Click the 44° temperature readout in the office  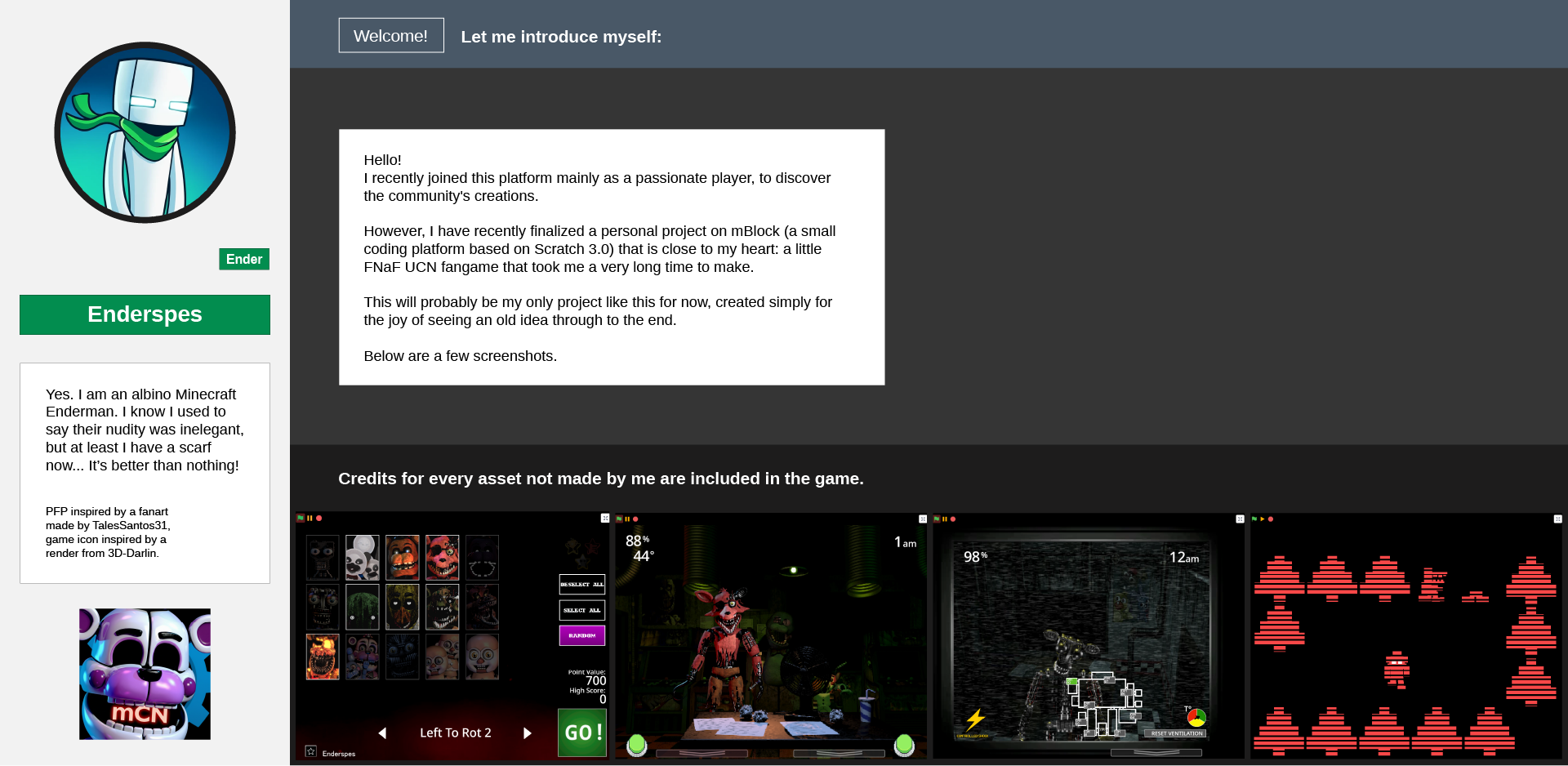coord(644,556)
